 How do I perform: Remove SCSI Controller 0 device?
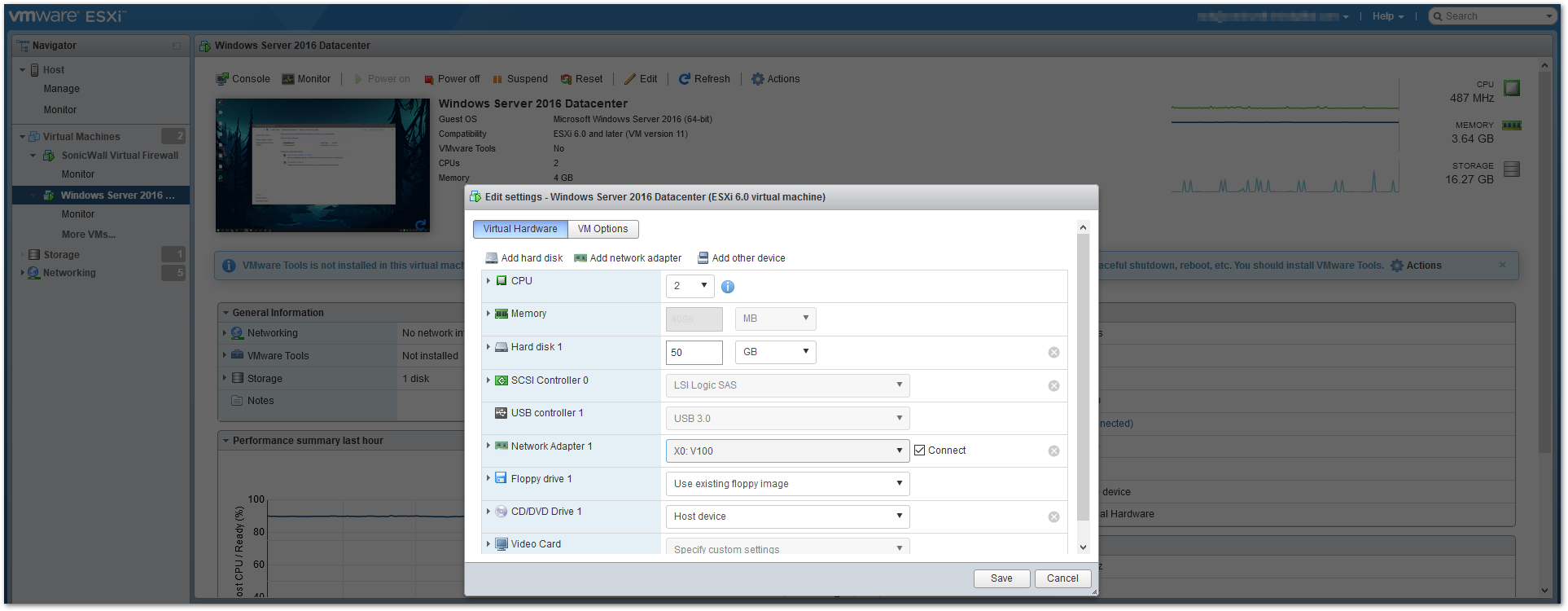[1053, 386]
